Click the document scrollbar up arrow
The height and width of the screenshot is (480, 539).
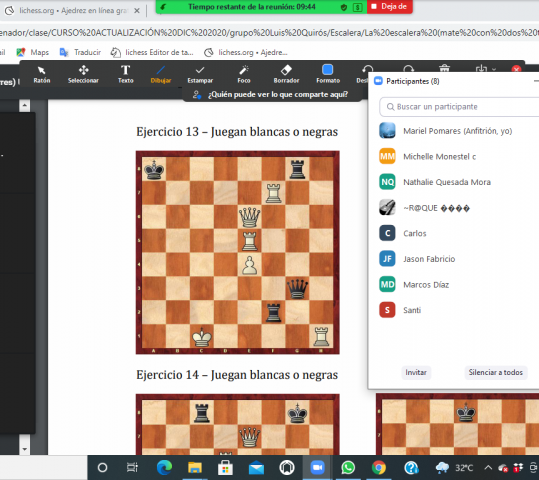point(24,105)
